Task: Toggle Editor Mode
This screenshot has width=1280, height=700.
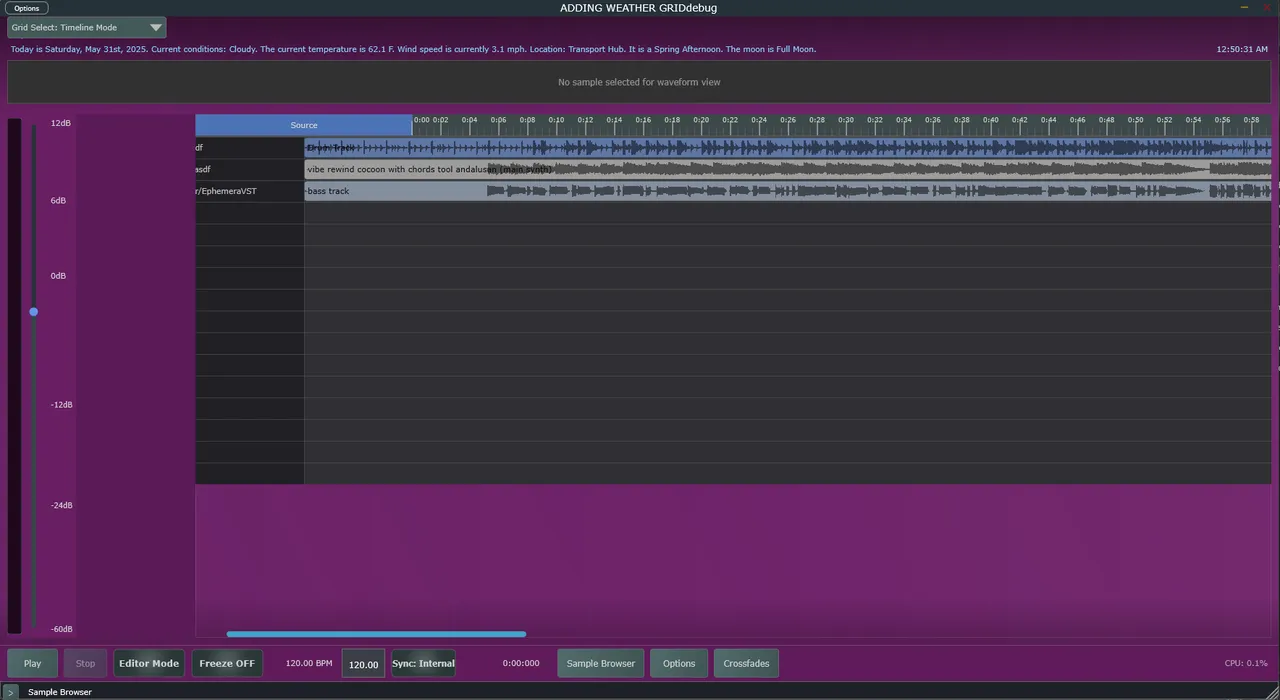Action: (x=148, y=663)
